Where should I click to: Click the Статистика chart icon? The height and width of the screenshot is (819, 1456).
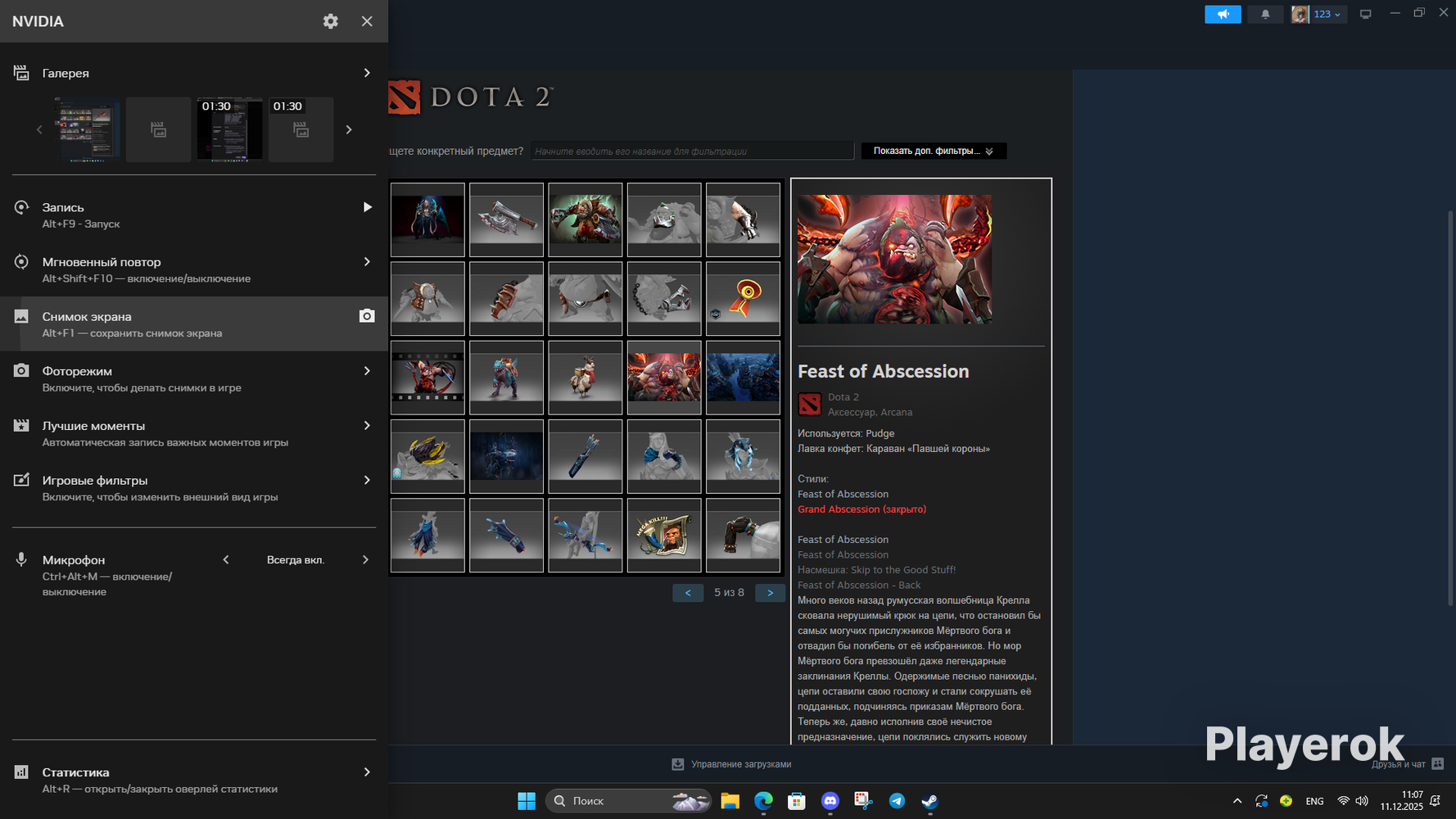point(21,771)
